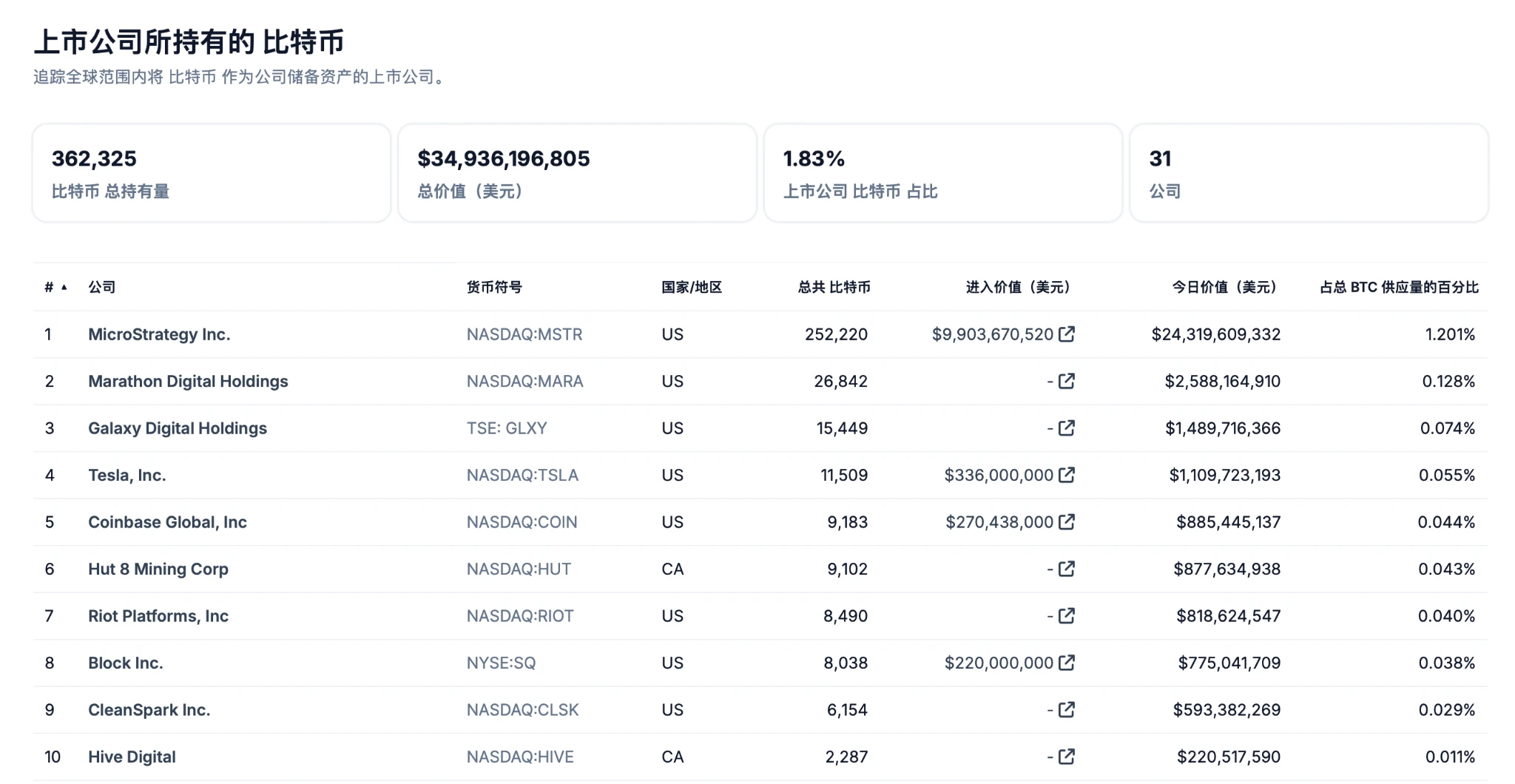Open external link icon in MicroStrategy row
1515x784 pixels.
1066,334
